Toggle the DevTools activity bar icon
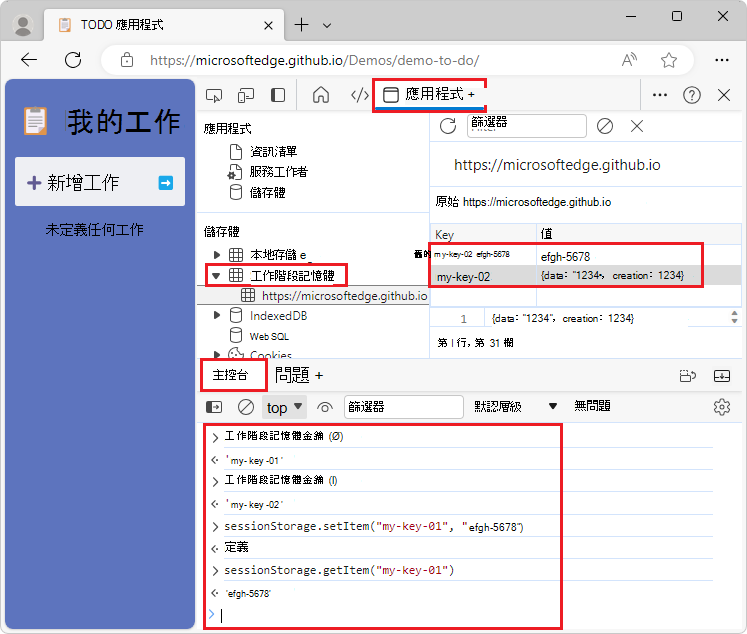 tap(278, 95)
